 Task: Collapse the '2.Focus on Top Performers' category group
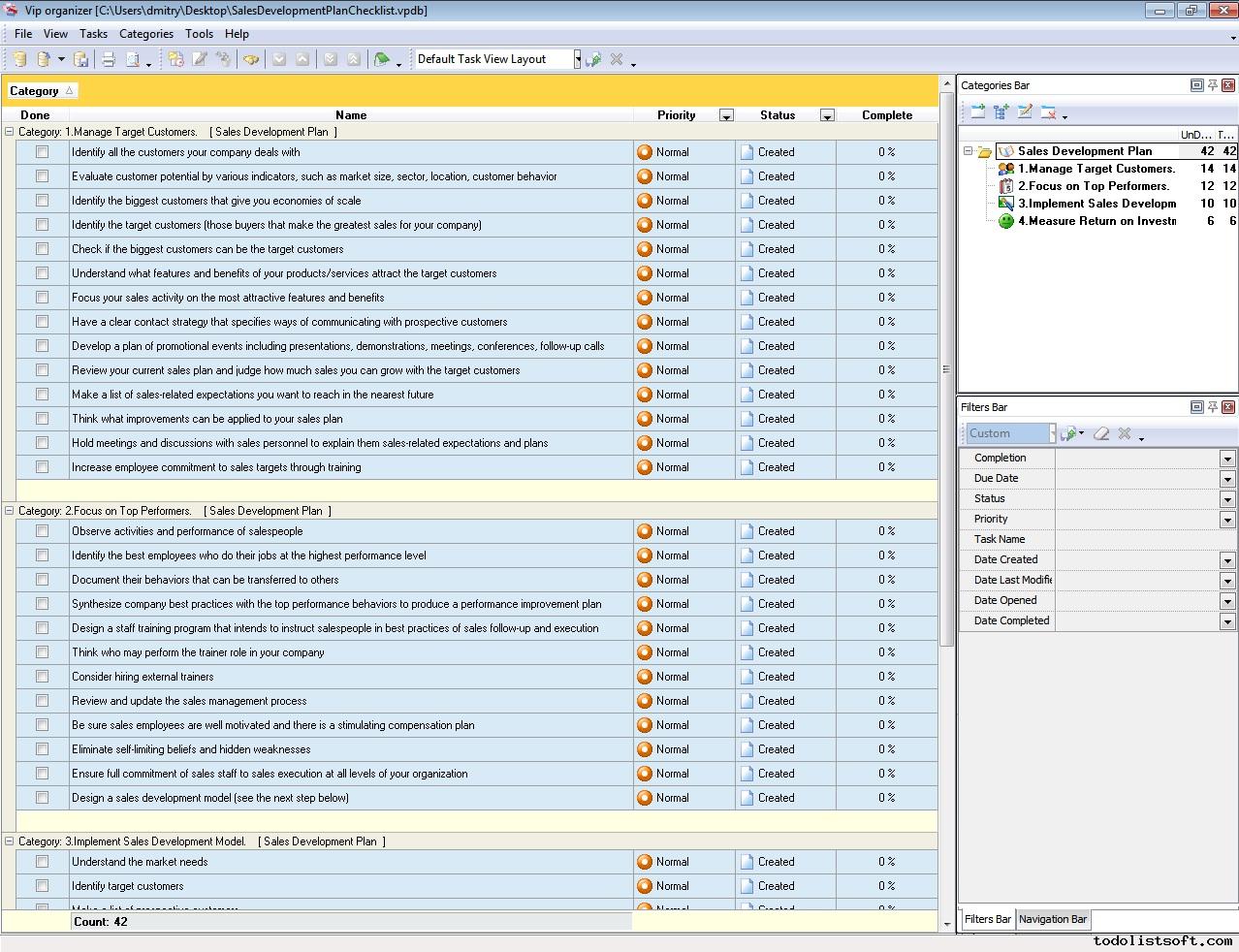[10, 511]
